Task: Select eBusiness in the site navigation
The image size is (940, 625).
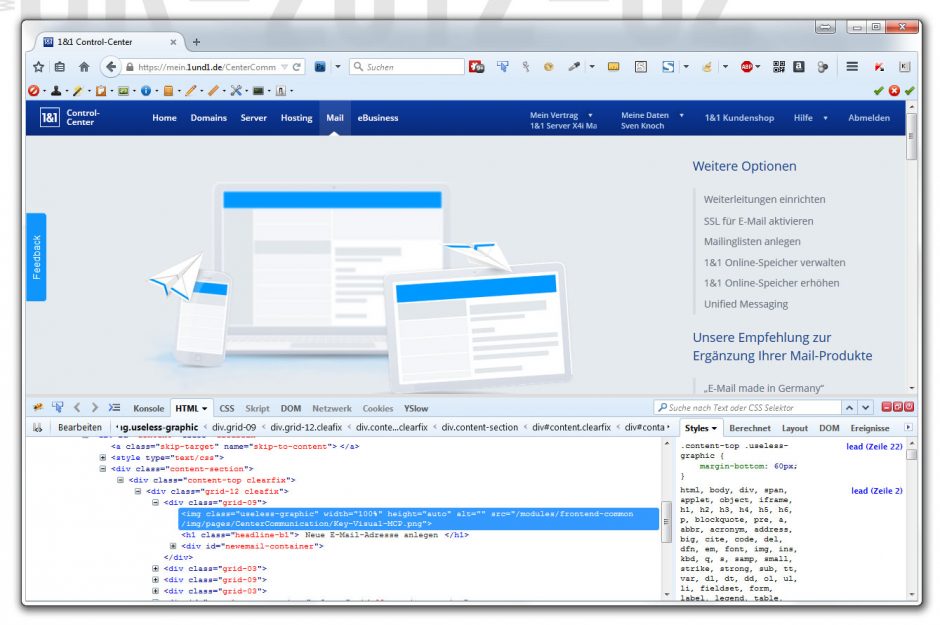Action: [378, 117]
